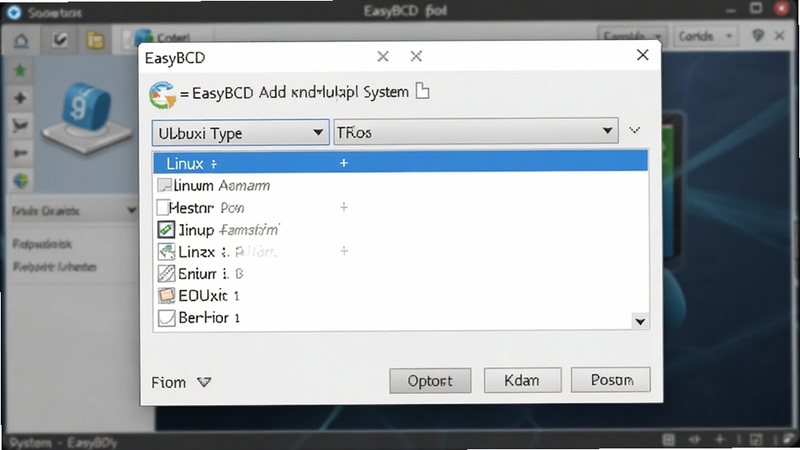
Task: Expand the Fiom triangle menu
Action: click(204, 382)
